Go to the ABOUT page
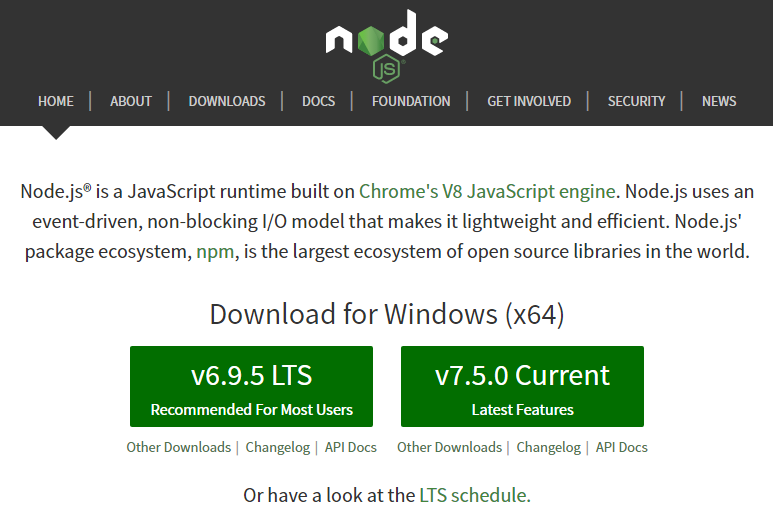The image size is (773, 520). click(131, 101)
